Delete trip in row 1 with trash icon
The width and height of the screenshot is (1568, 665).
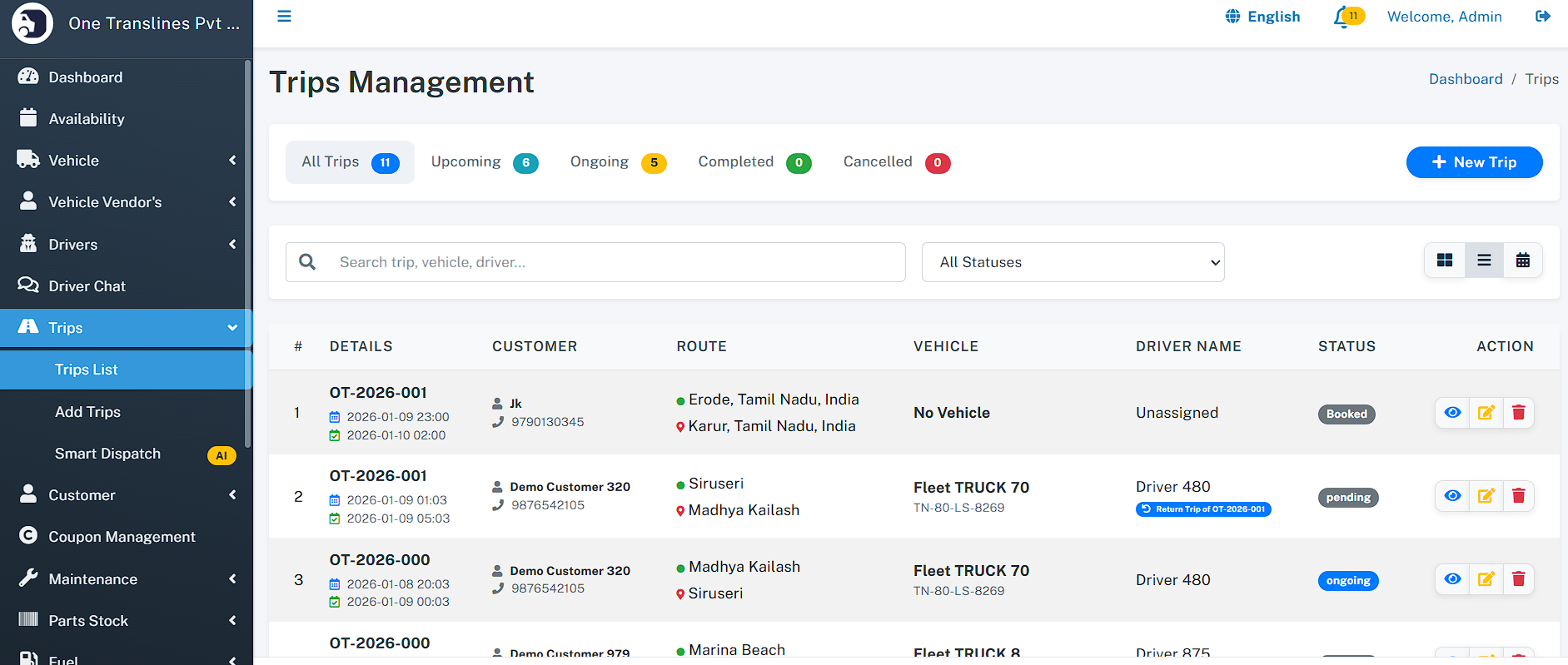(1518, 413)
